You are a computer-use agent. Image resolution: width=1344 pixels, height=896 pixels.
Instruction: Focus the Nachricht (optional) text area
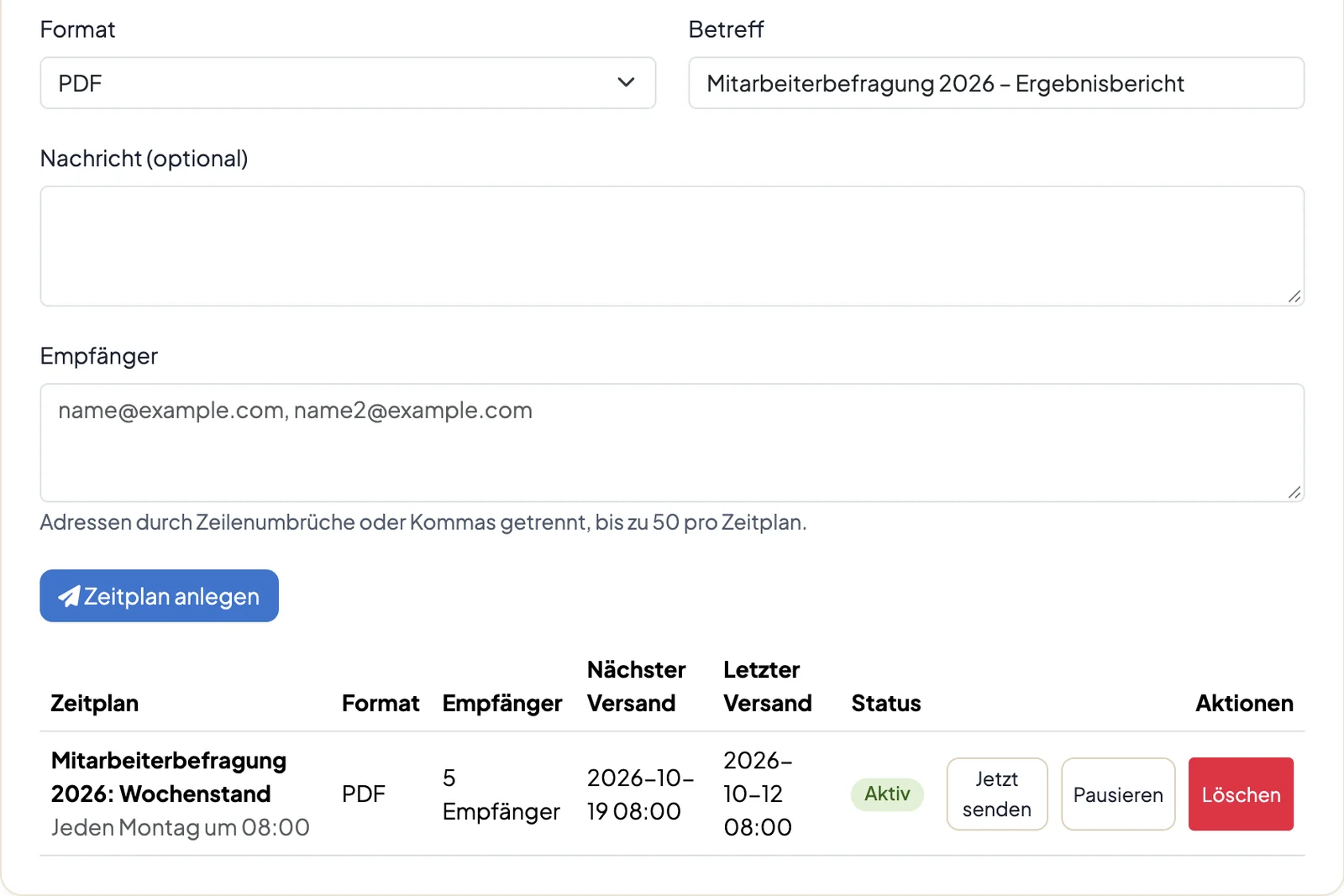tap(672, 246)
